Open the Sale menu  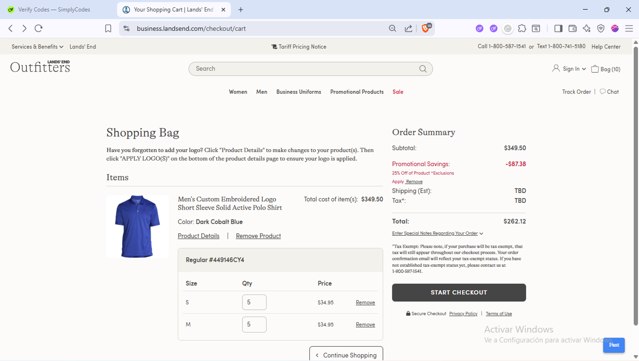(x=398, y=92)
